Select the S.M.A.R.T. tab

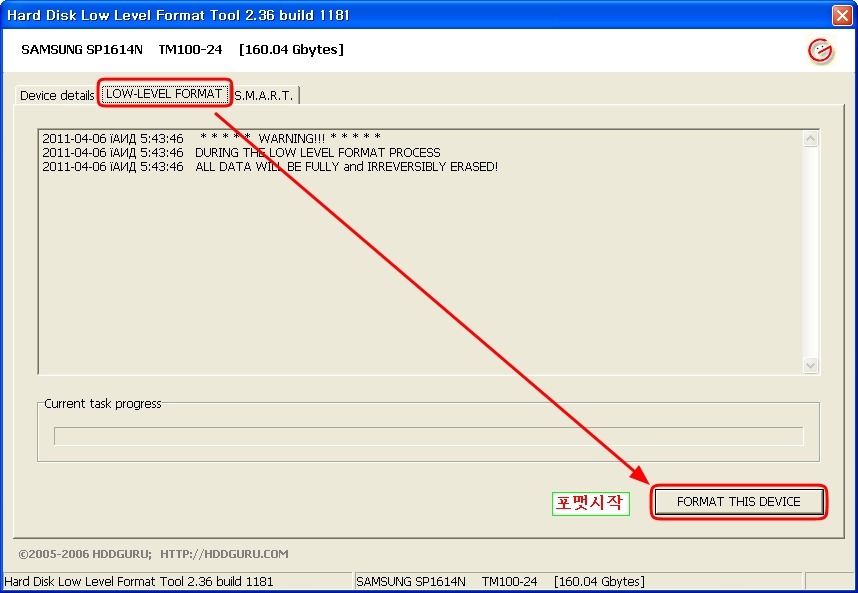262,95
